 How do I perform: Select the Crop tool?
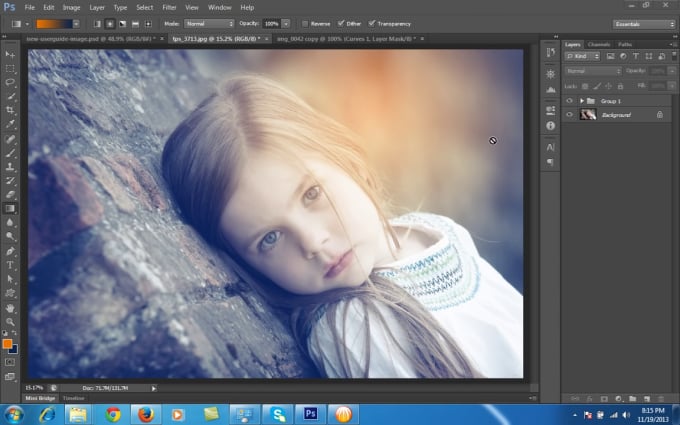point(10,110)
